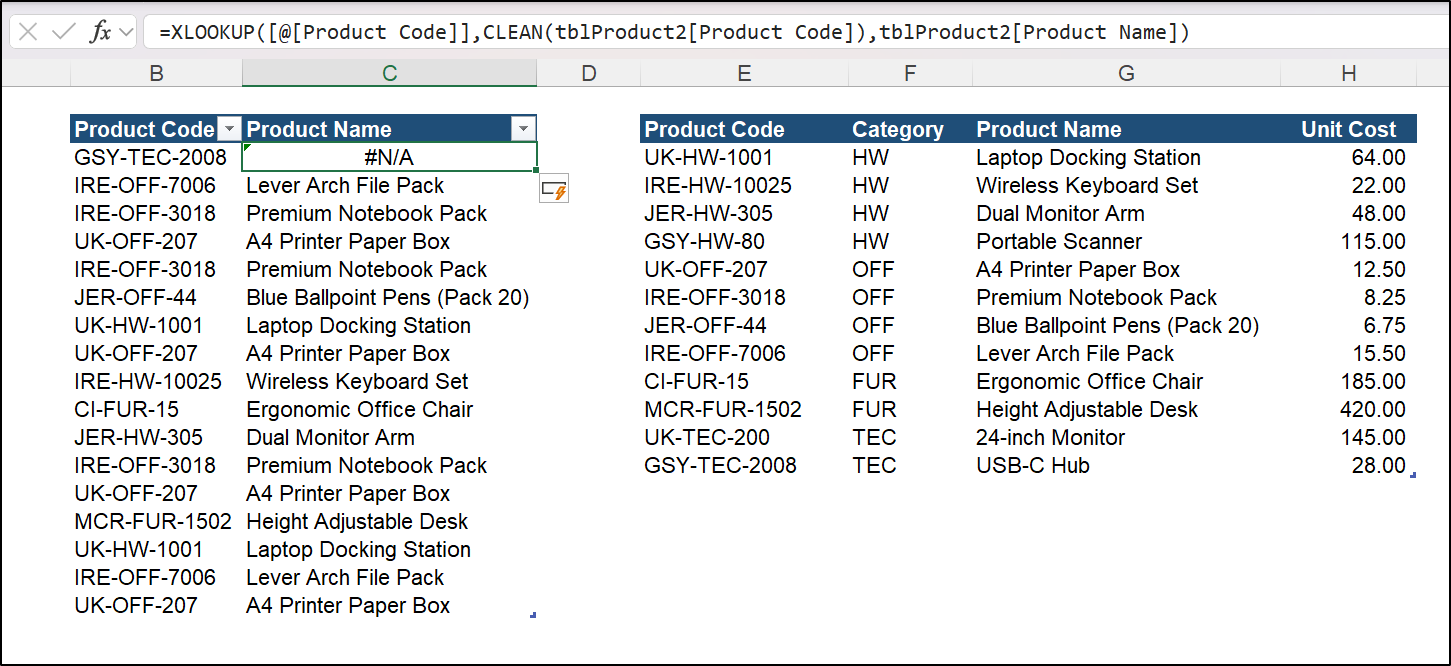
Task: Select column F header
Action: tap(909, 73)
